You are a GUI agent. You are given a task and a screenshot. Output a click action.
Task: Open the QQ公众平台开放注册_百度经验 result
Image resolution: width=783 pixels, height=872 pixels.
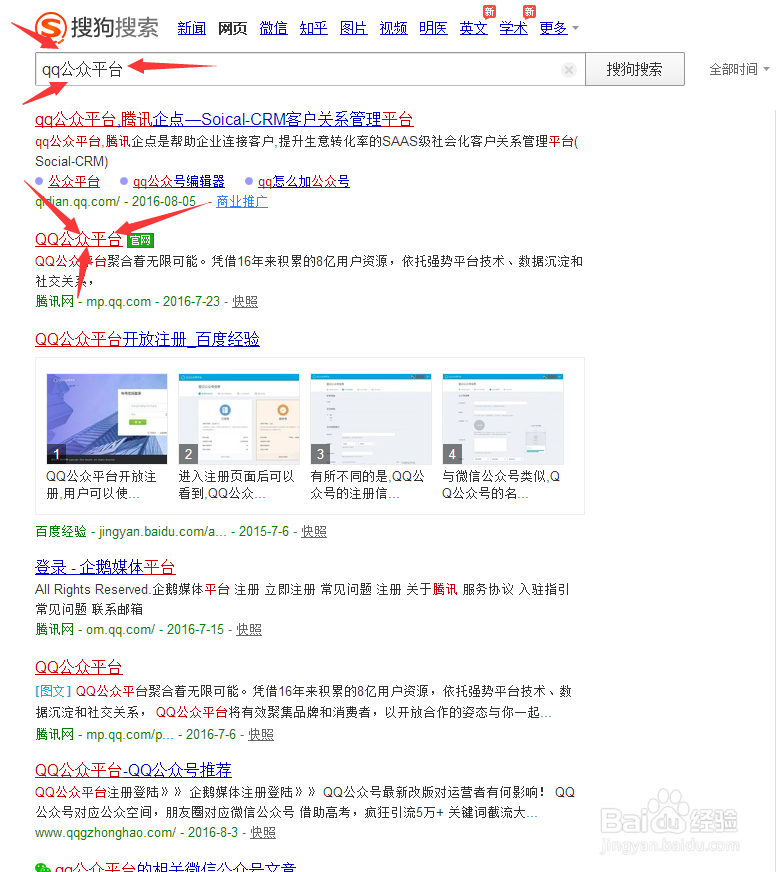[147, 339]
